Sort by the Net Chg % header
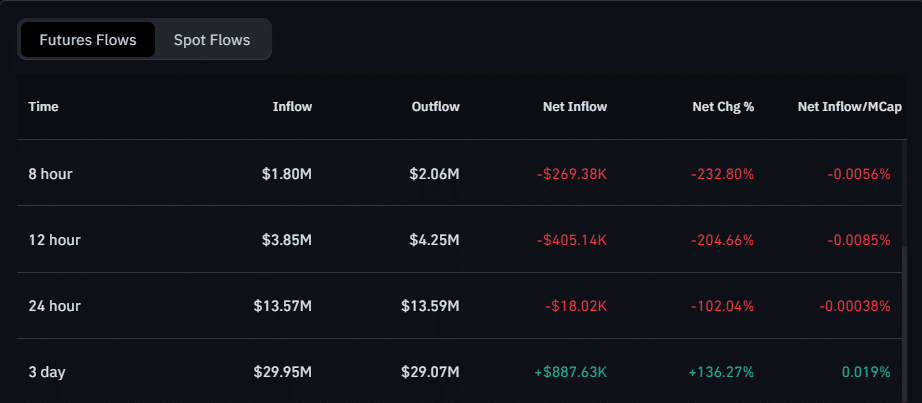The image size is (922, 403). click(x=722, y=106)
